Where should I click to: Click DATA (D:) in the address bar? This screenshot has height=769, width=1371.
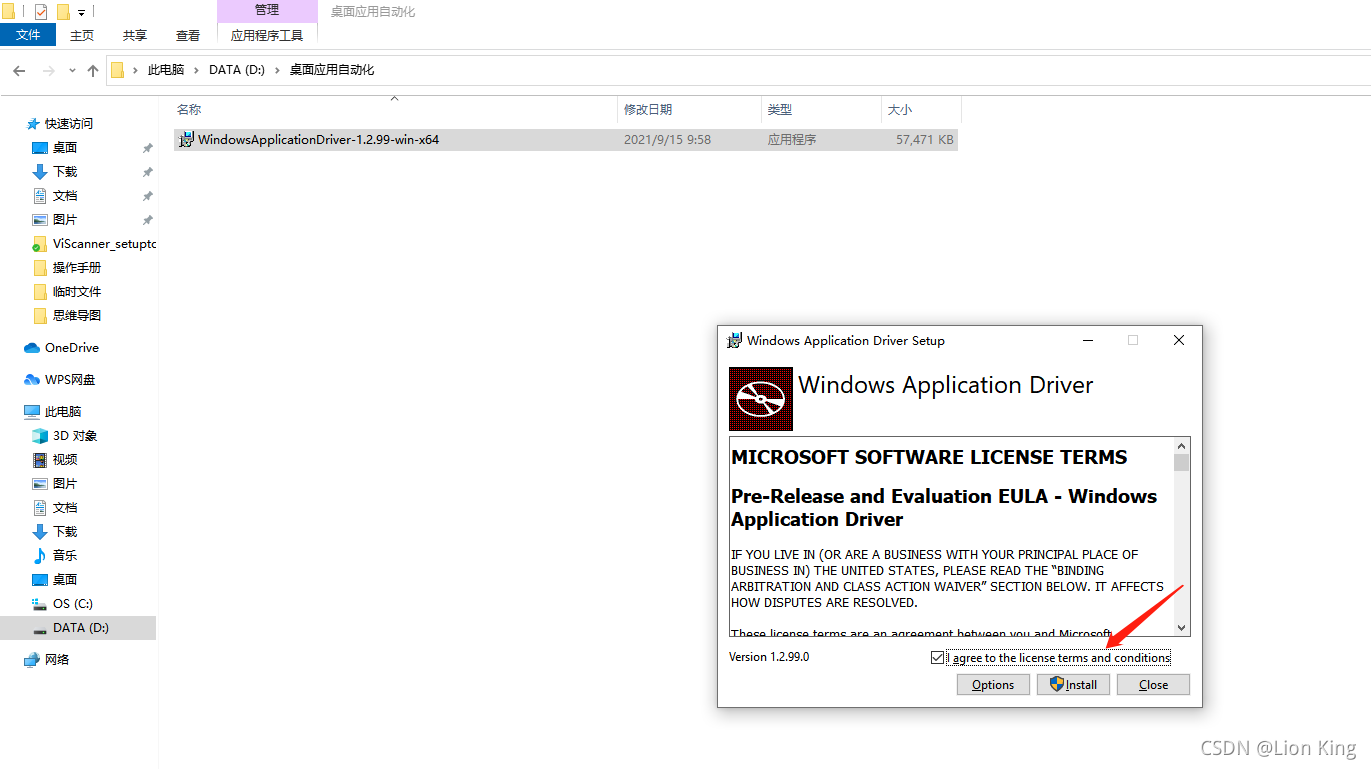[x=237, y=70]
